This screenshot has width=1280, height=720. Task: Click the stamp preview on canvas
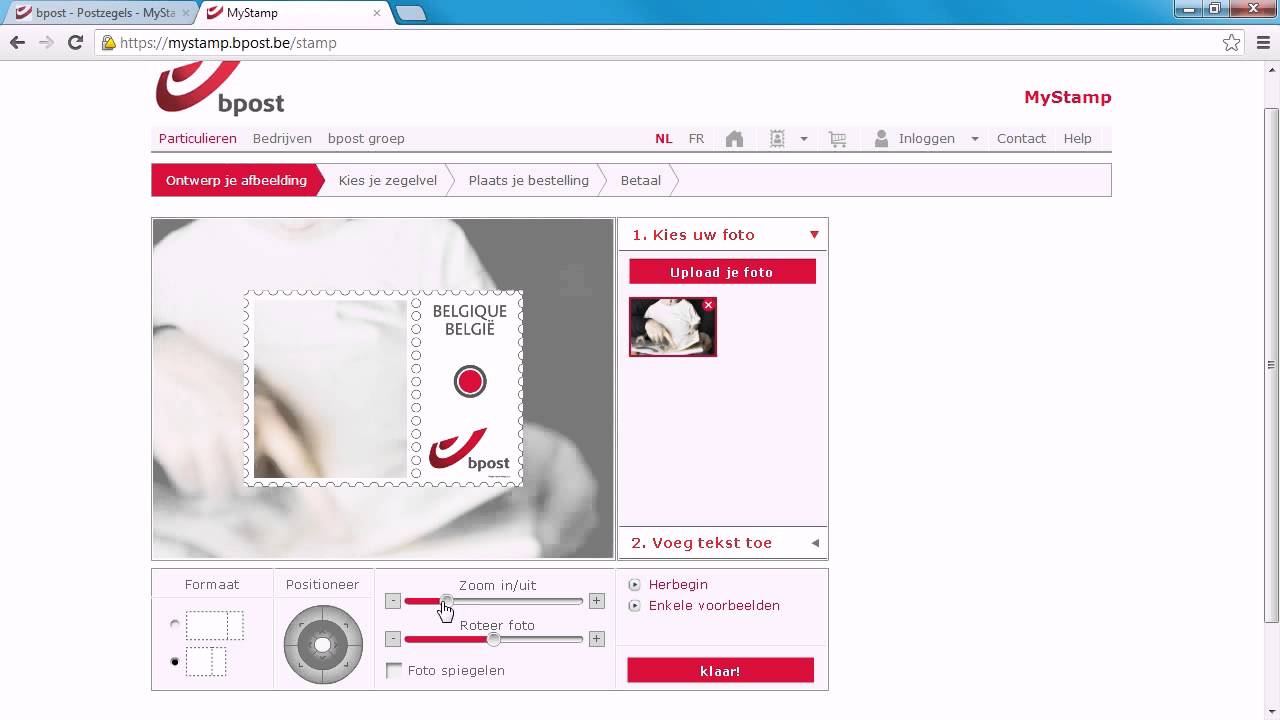pyautogui.click(x=383, y=389)
